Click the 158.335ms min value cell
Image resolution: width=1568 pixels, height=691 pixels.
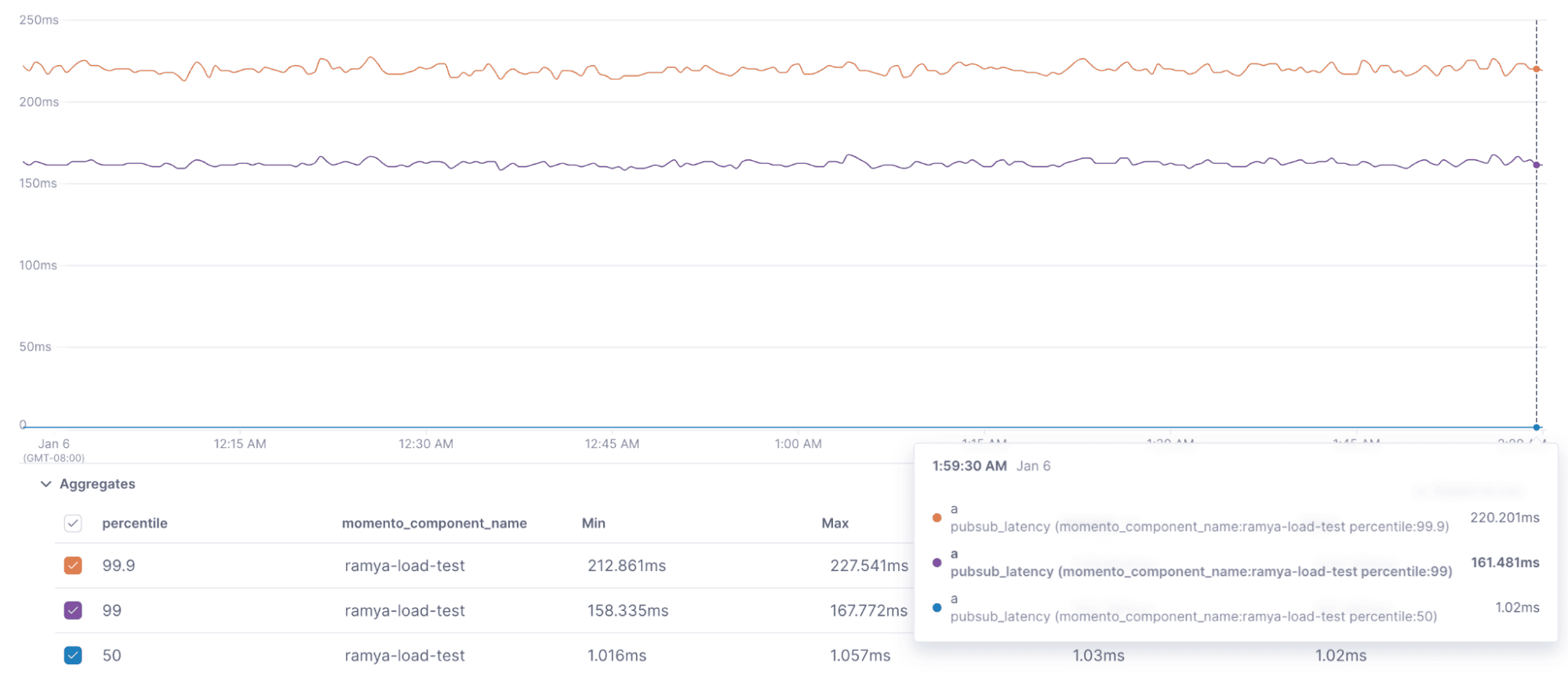point(628,610)
